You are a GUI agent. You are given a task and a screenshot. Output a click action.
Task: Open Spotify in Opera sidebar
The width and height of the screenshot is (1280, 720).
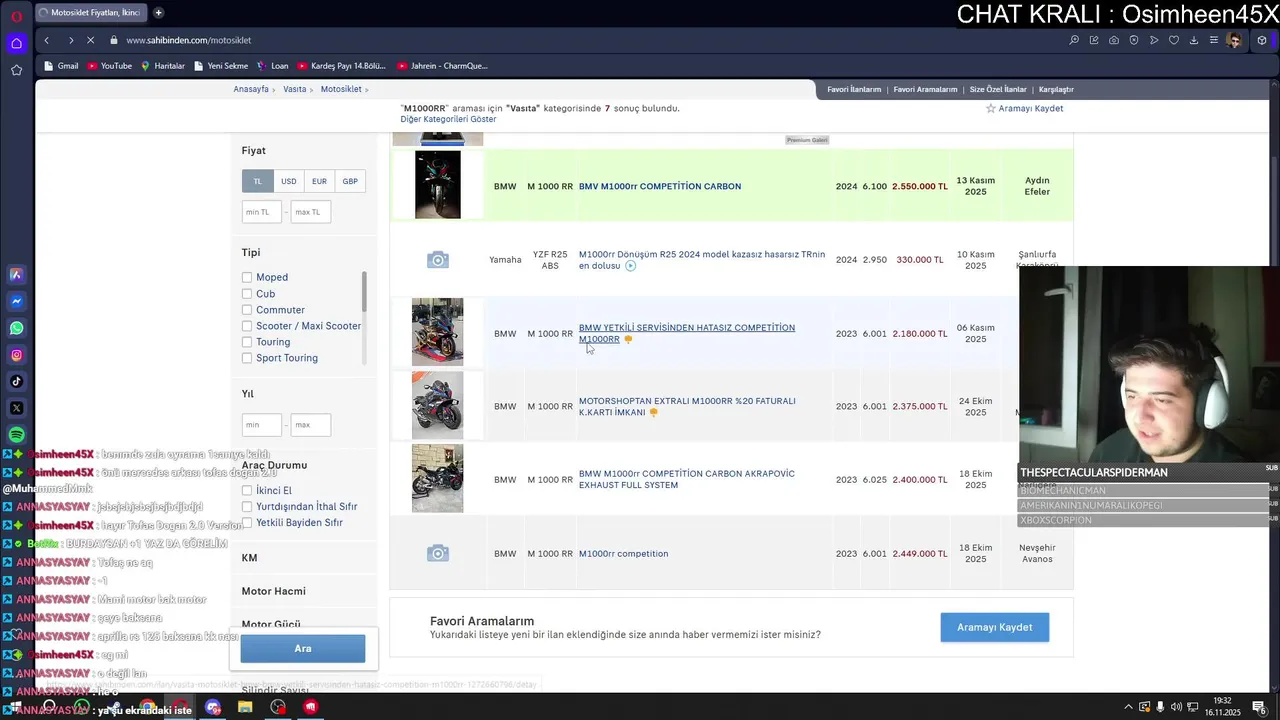pyautogui.click(x=16, y=435)
